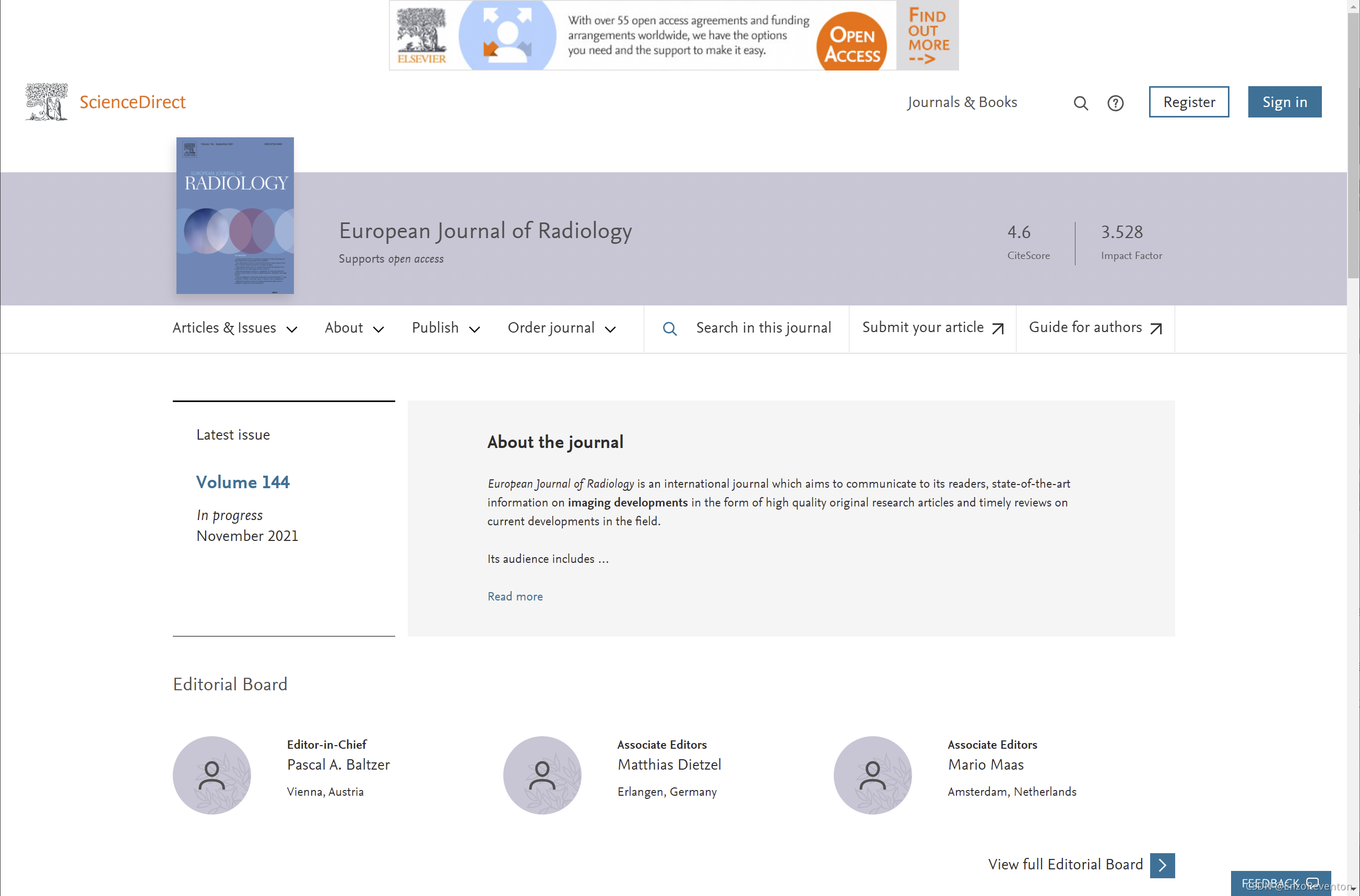Click the Radiology journal cover thumbnail

(235, 216)
